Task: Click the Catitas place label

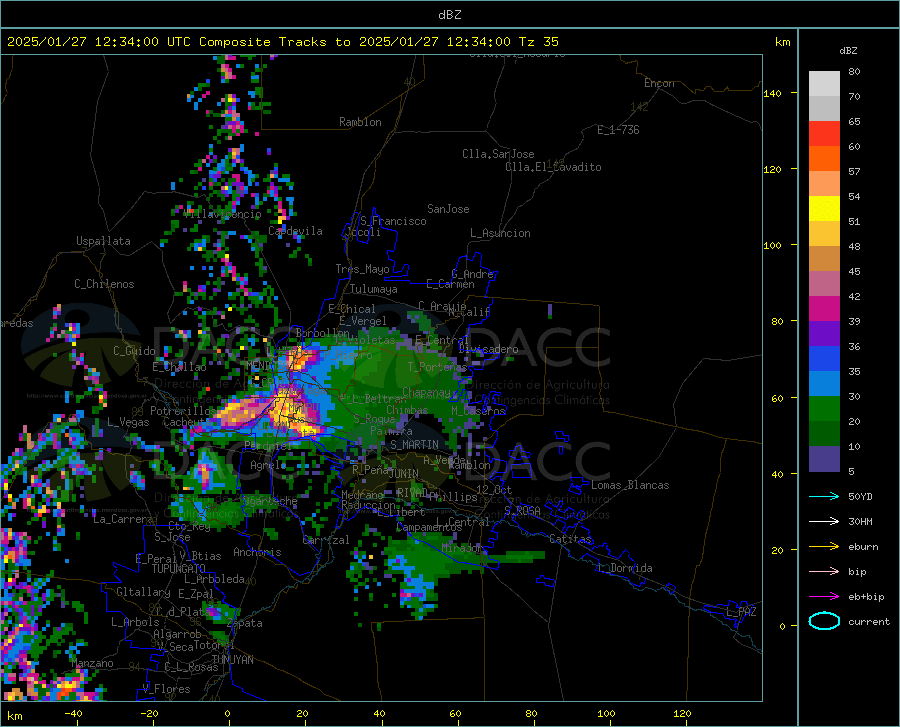Action: point(570,539)
